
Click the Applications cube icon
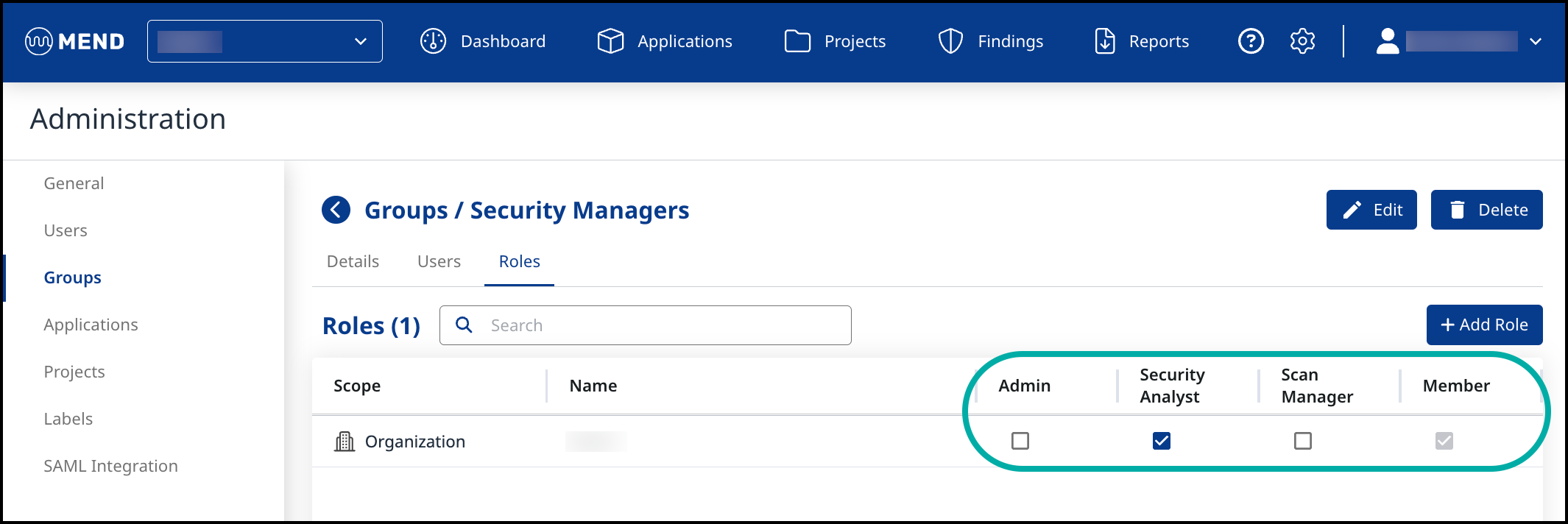click(x=610, y=41)
